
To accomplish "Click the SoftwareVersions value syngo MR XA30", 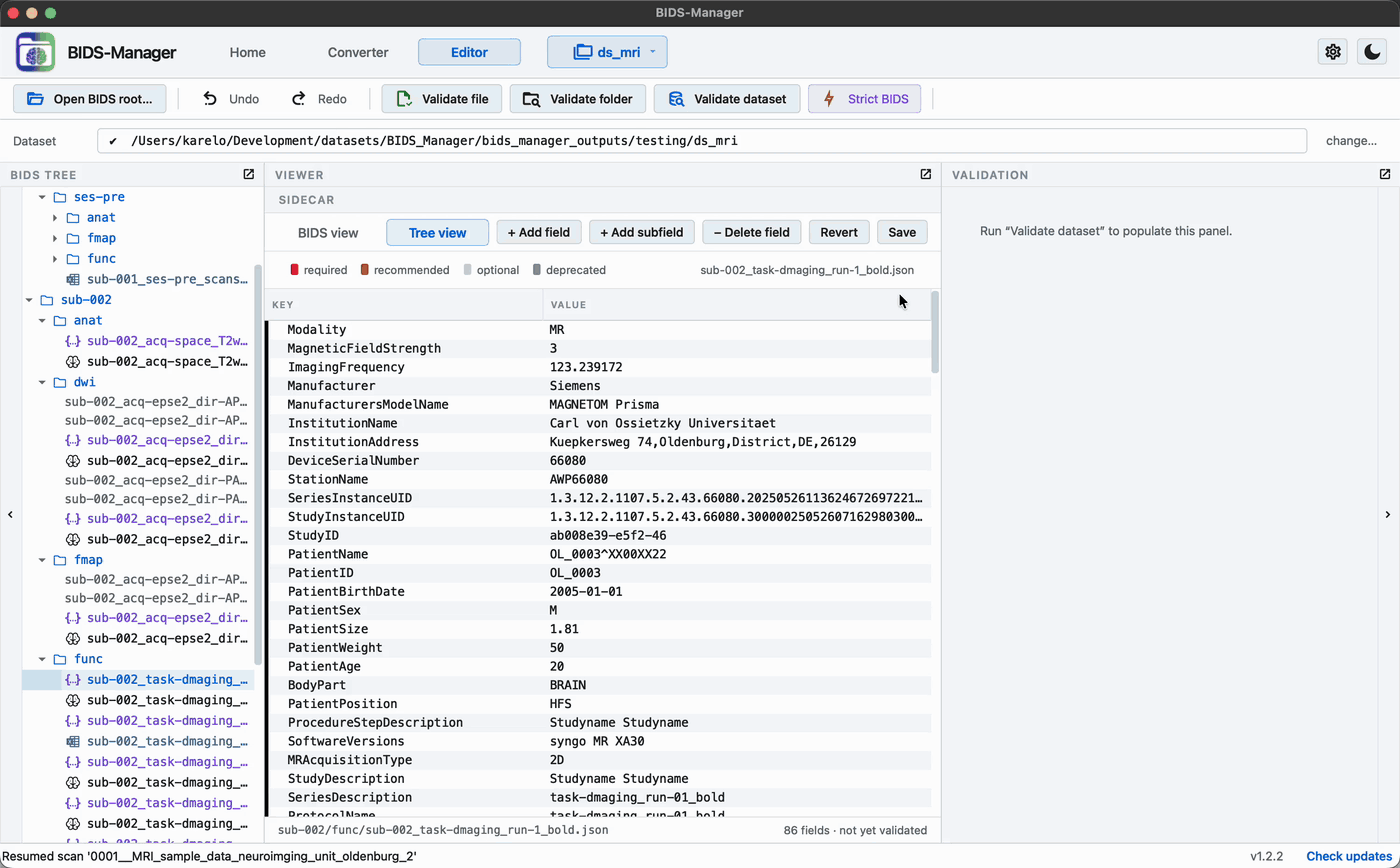I will click(x=597, y=741).
